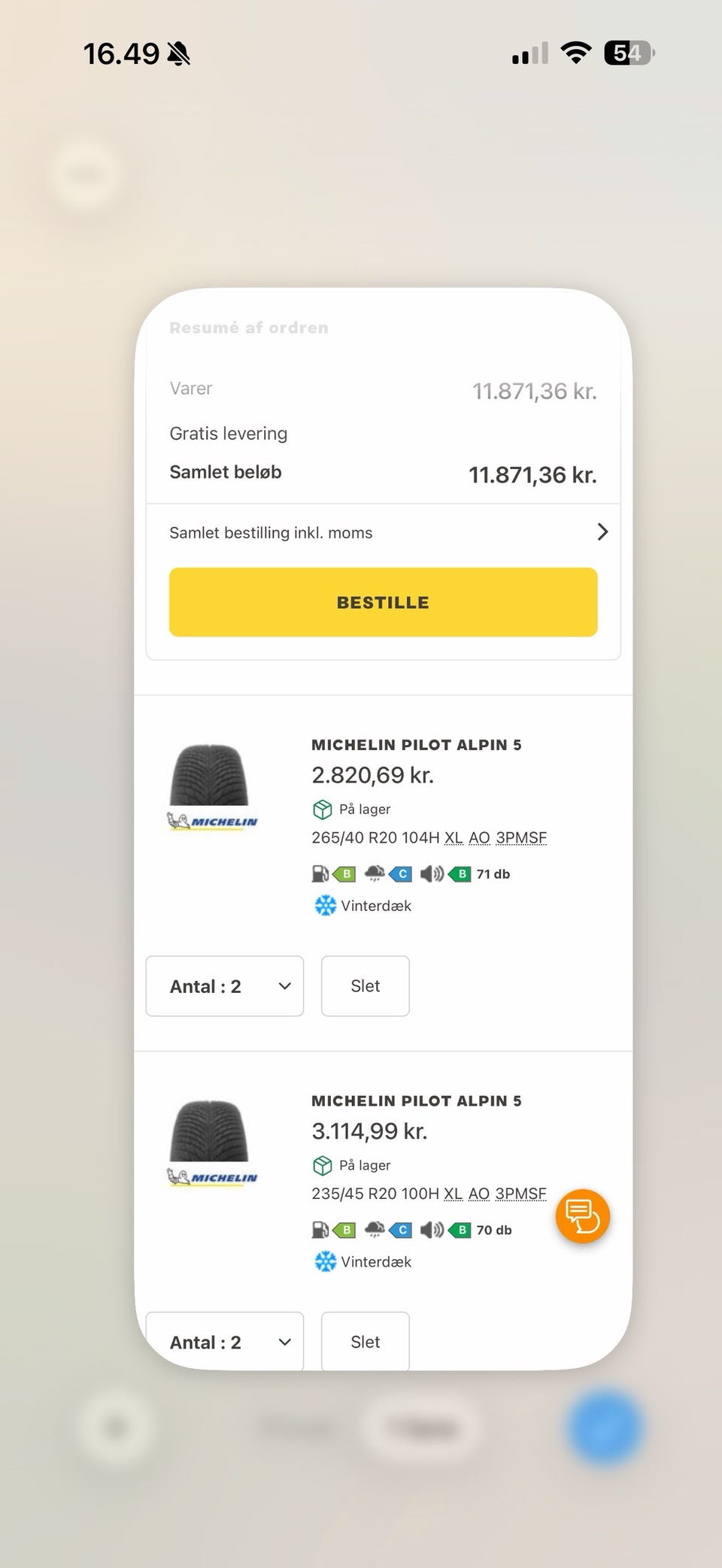Tap the noise speaker icon on first tire
This screenshot has width=722, height=1568.
click(432, 873)
